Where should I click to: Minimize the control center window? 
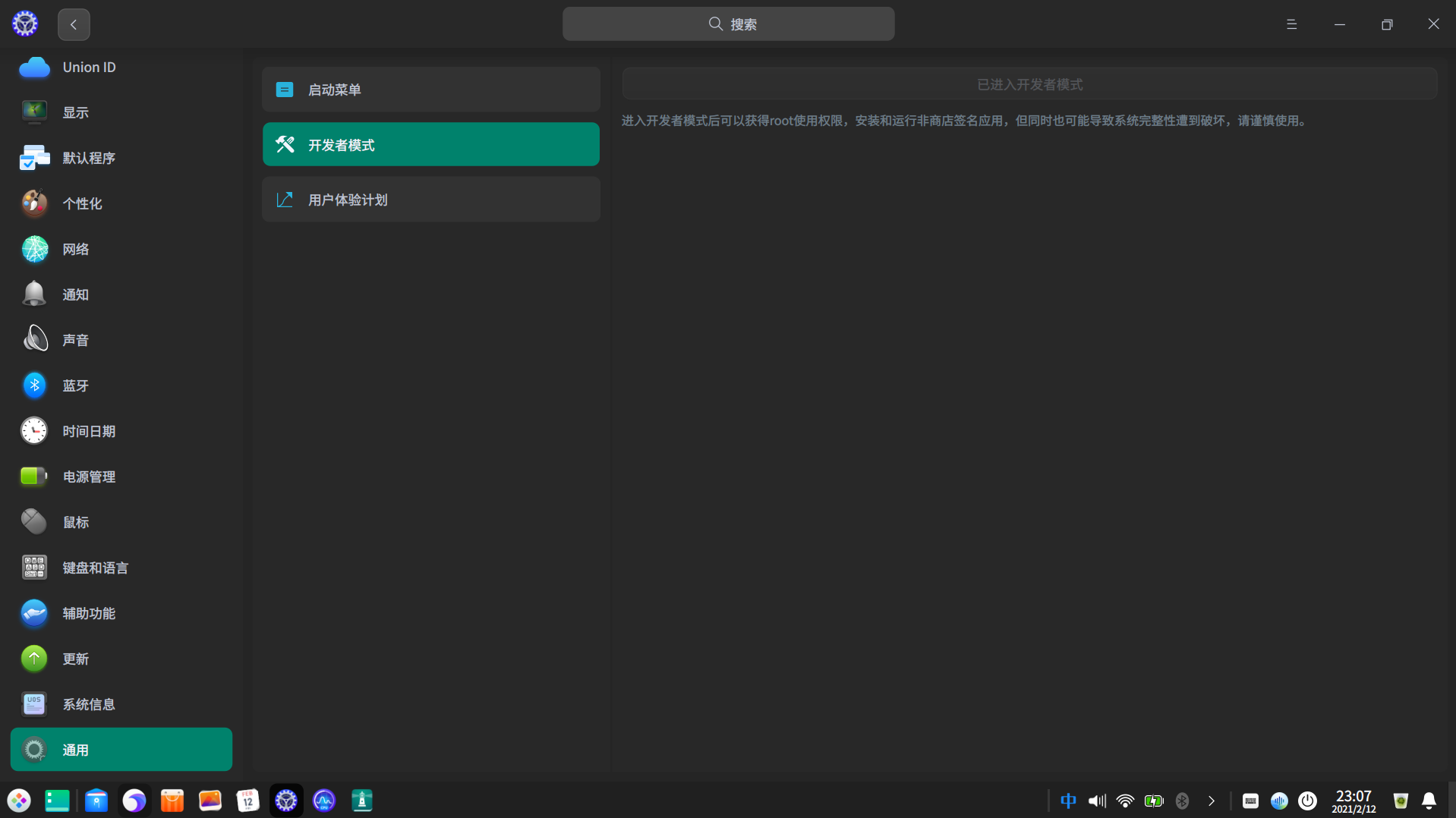pyautogui.click(x=1340, y=24)
